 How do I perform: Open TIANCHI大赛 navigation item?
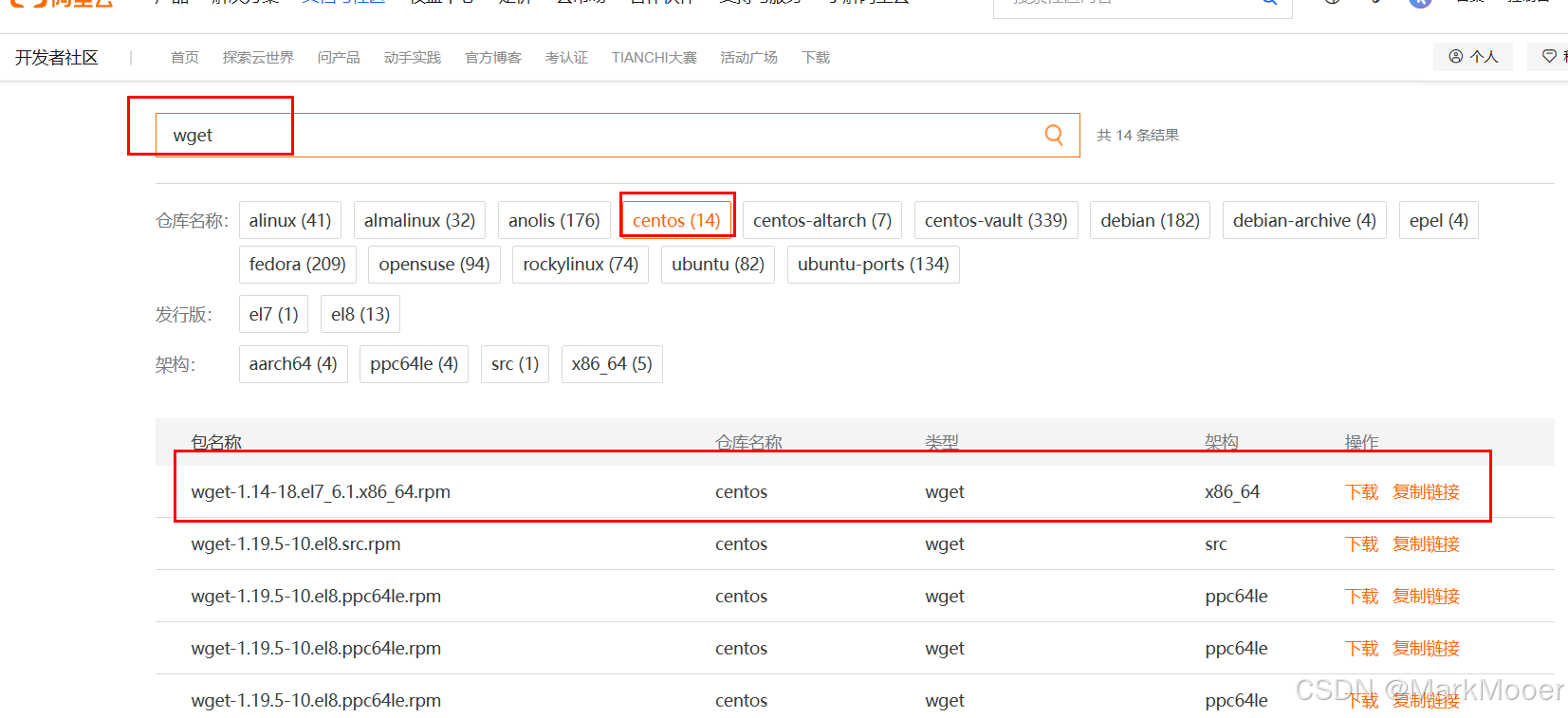[655, 58]
